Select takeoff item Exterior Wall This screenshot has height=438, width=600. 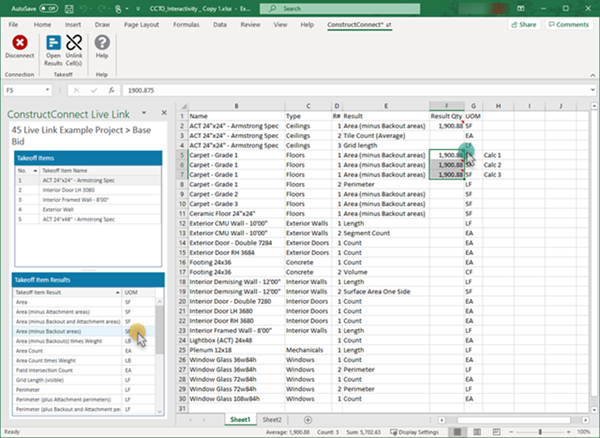pos(88,210)
